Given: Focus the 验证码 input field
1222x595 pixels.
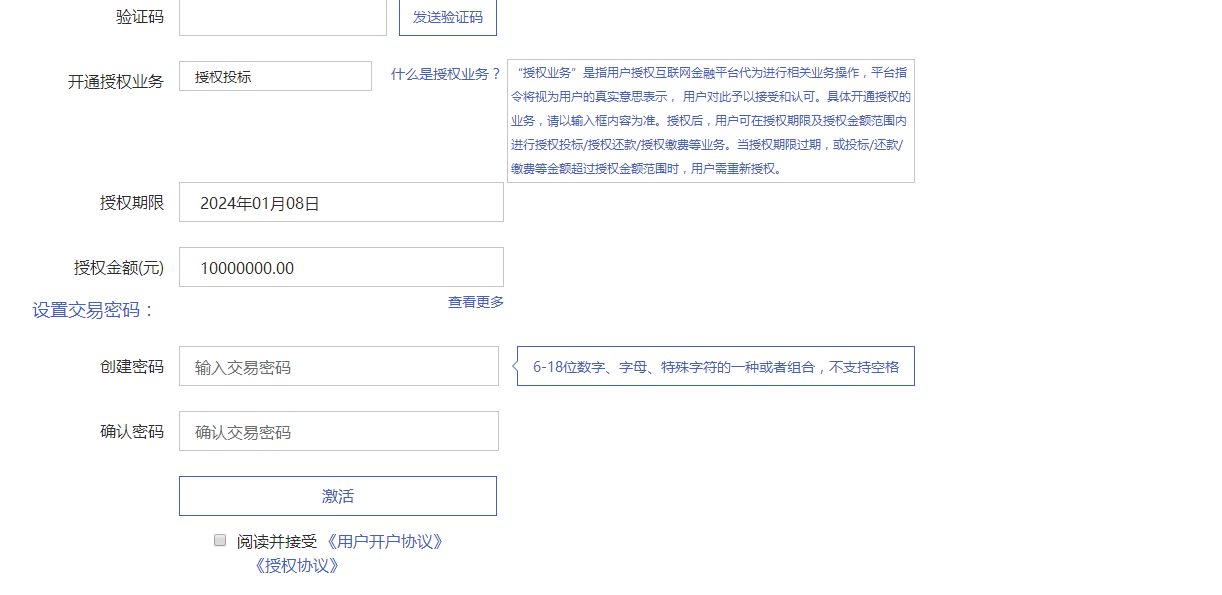Looking at the screenshot, I should pos(283,17).
